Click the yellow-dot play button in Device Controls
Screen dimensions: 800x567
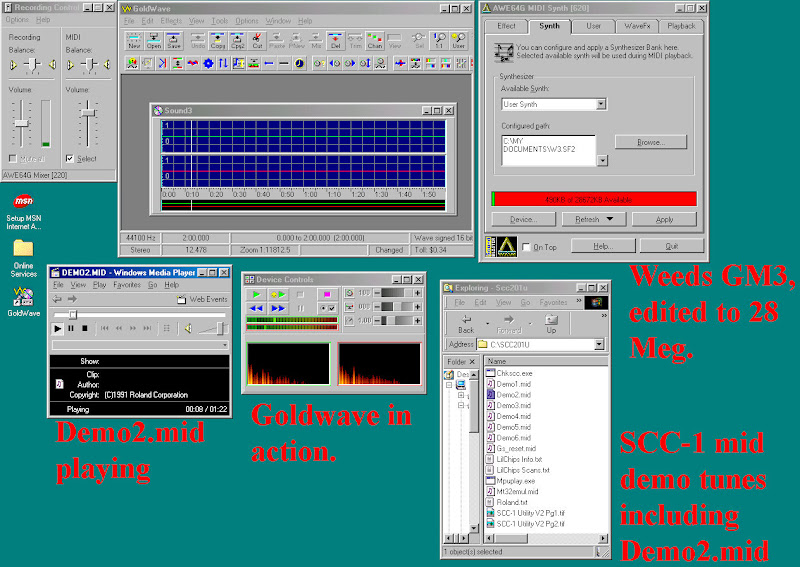(x=278, y=294)
